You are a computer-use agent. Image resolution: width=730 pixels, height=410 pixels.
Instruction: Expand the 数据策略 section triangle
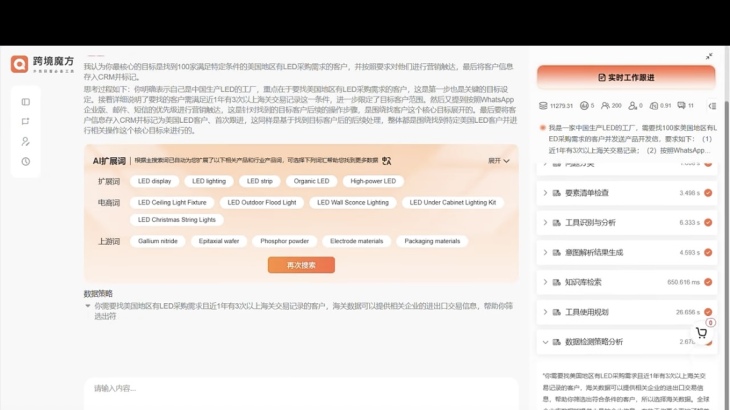(89, 305)
